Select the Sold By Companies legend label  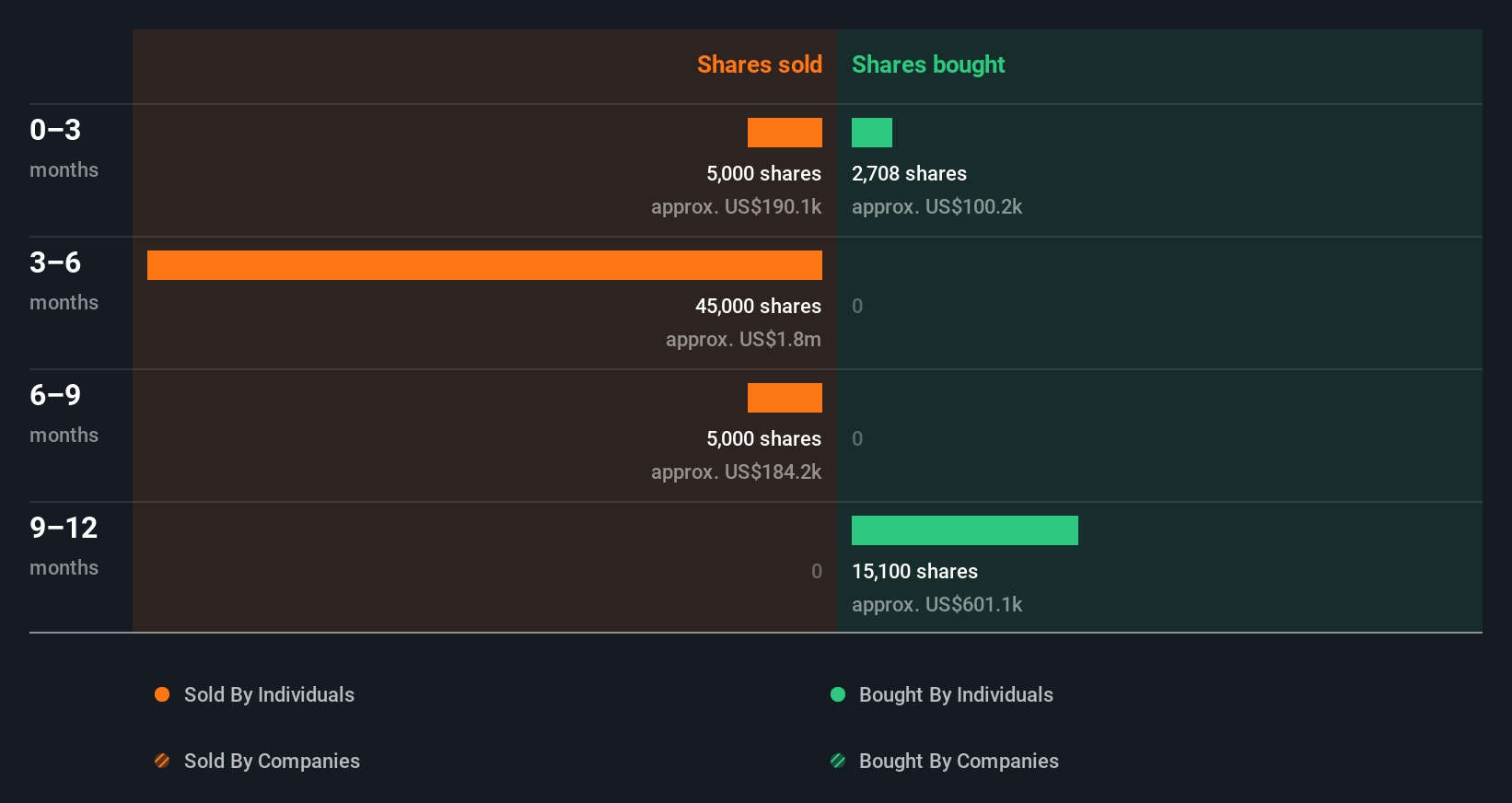[x=272, y=761]
